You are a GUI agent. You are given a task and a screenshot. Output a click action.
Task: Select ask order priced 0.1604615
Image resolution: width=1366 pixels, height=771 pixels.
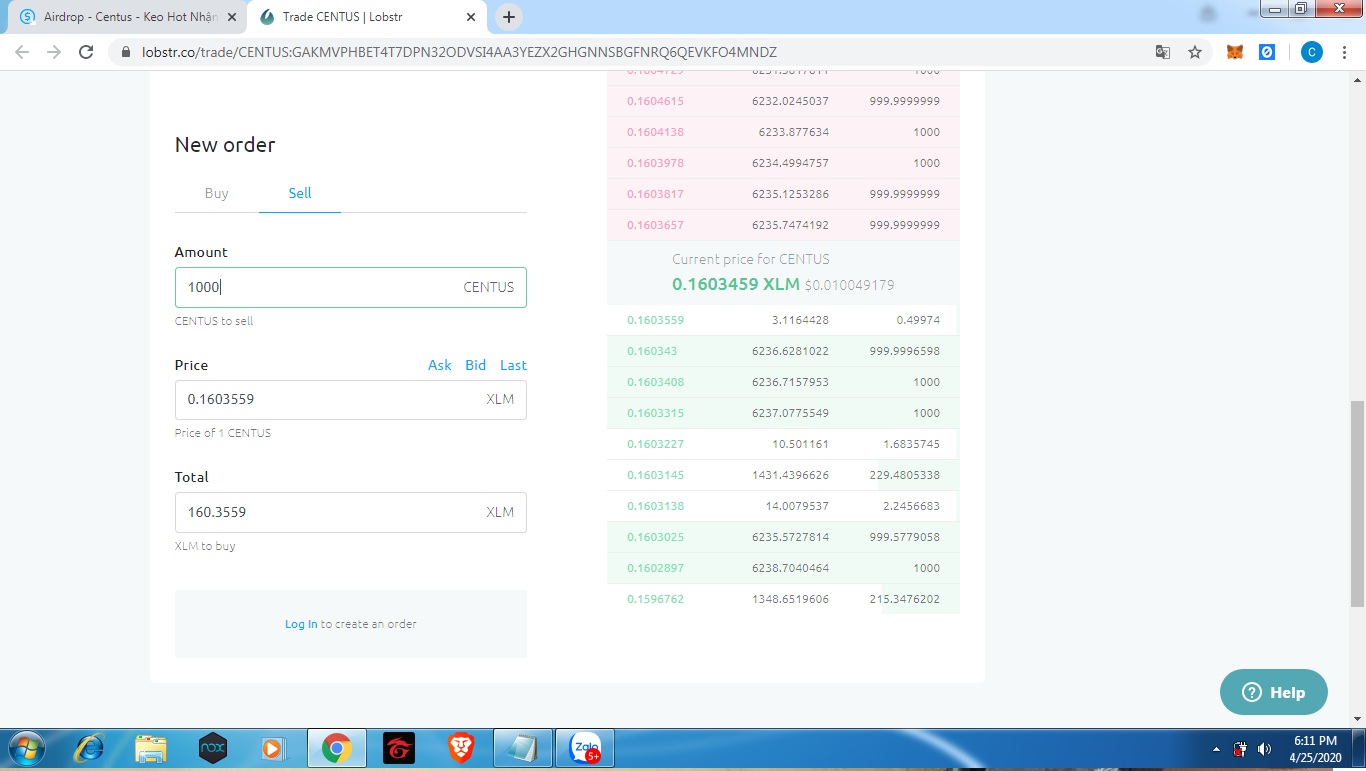(x=783, y=101)
